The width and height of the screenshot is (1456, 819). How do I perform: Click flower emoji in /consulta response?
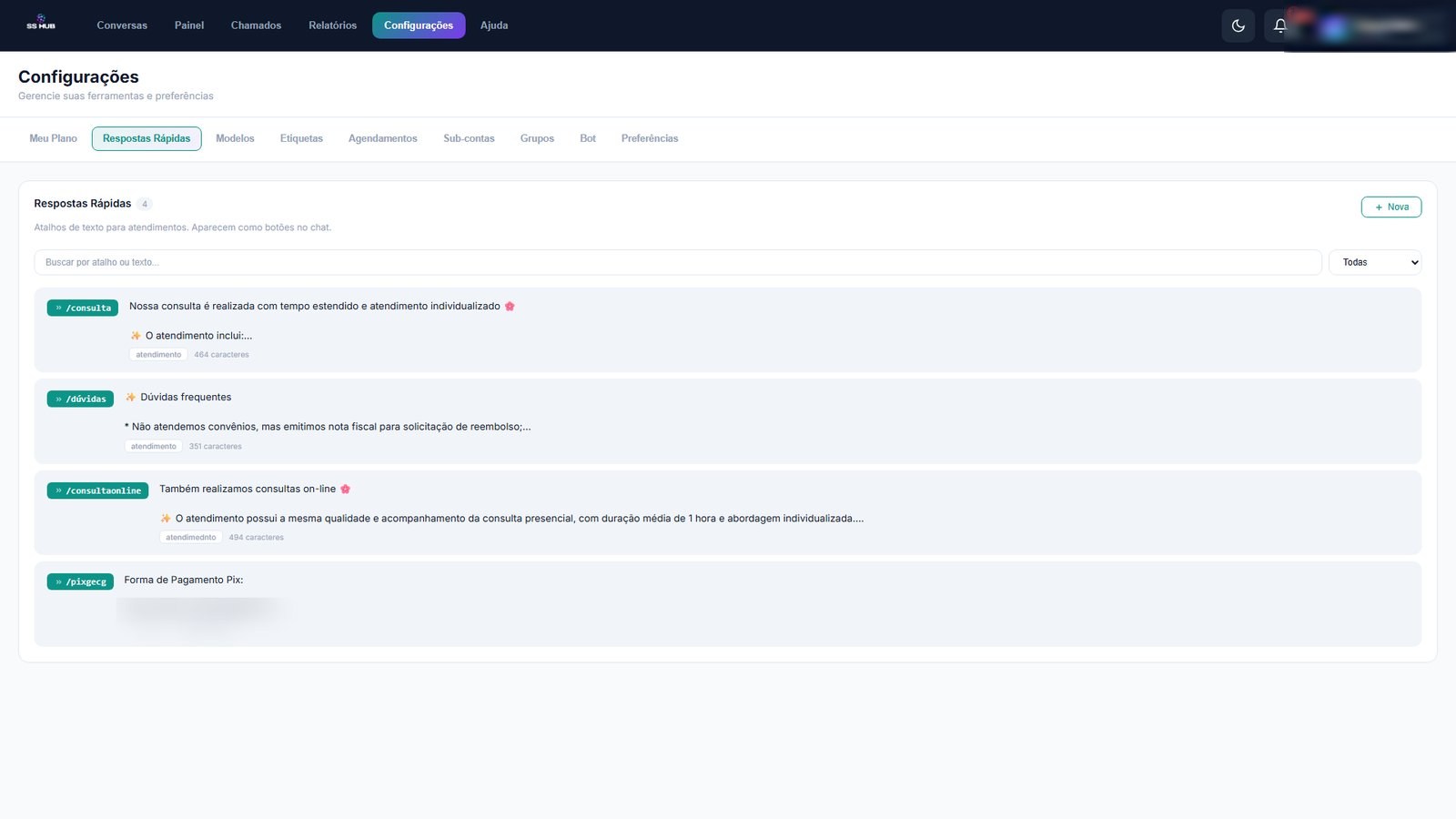(x=510, y=307)
